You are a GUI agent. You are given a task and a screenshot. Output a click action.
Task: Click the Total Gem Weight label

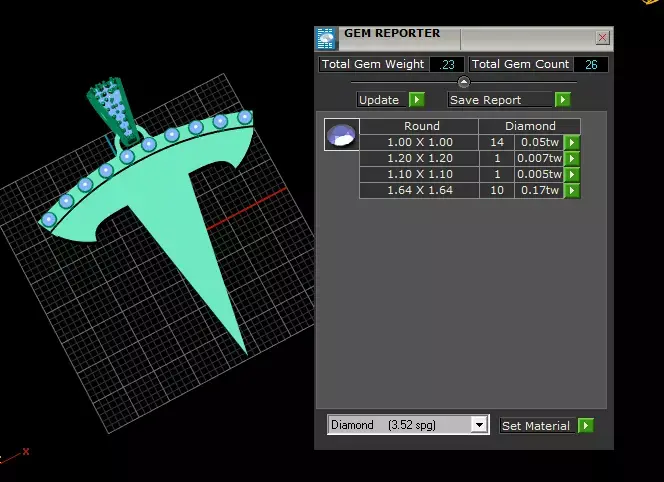373,64
